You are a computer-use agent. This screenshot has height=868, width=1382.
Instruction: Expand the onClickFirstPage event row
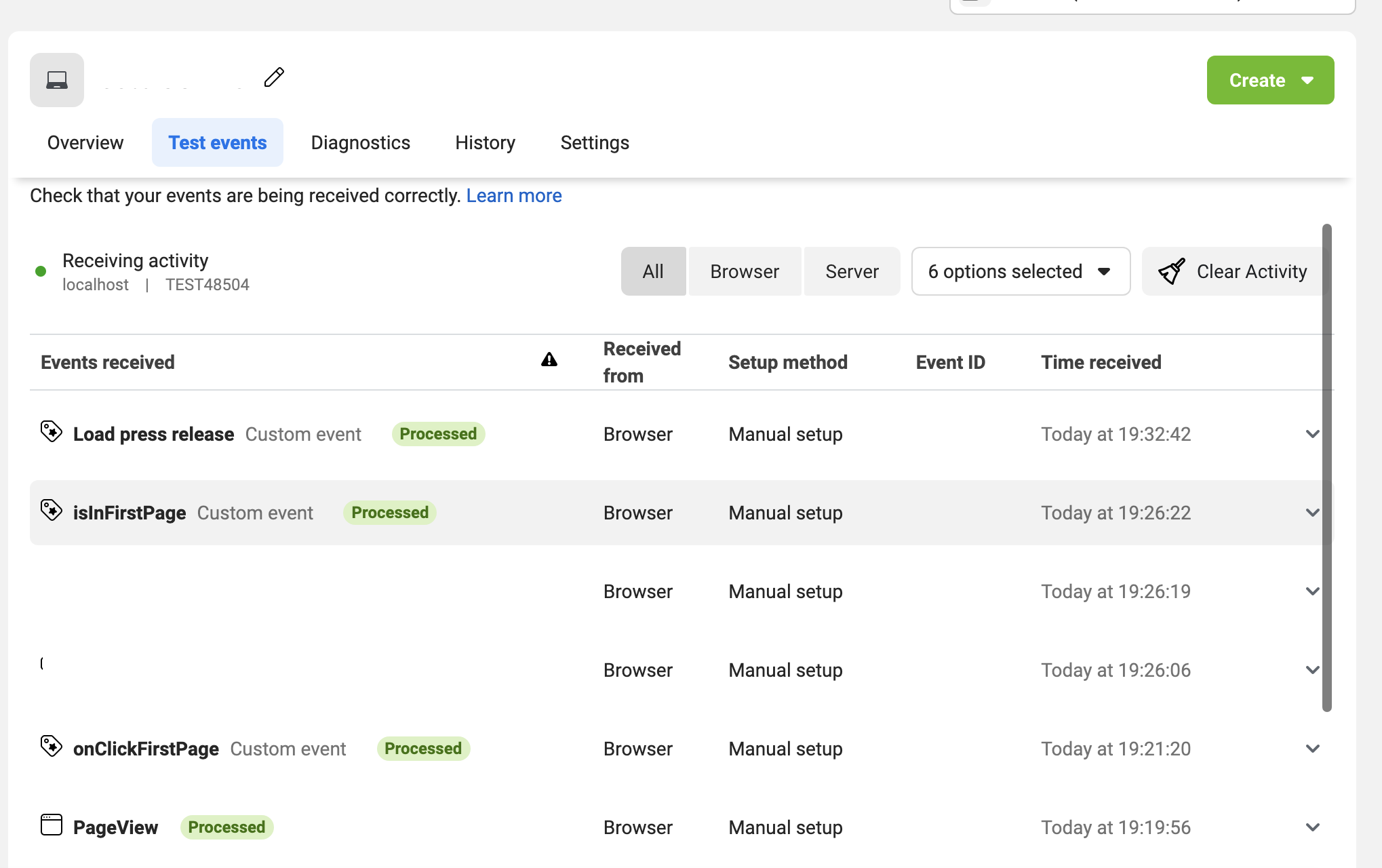pos(1313,749)
